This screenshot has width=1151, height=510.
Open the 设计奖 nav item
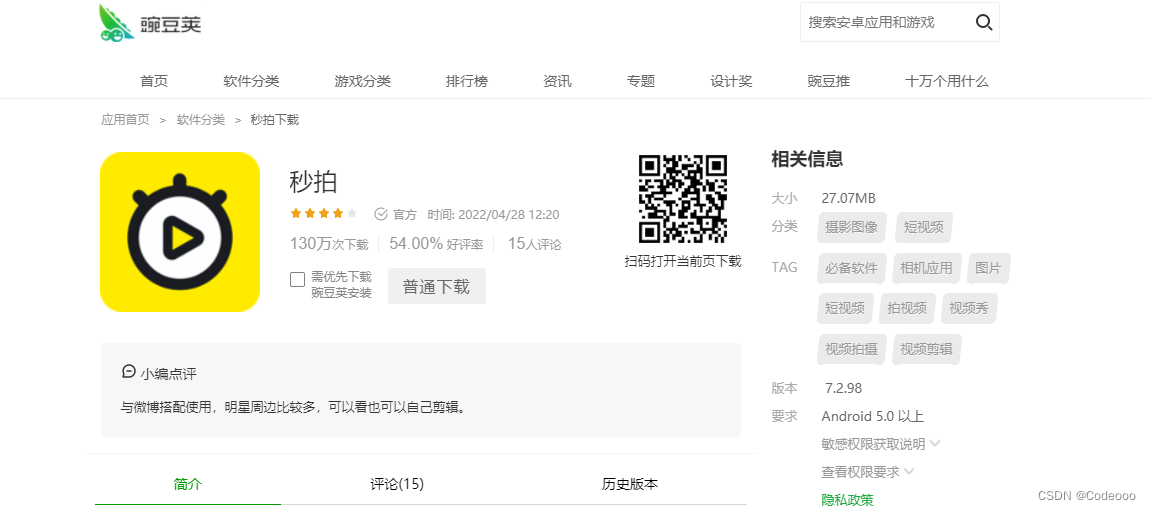tap(731, 81)
